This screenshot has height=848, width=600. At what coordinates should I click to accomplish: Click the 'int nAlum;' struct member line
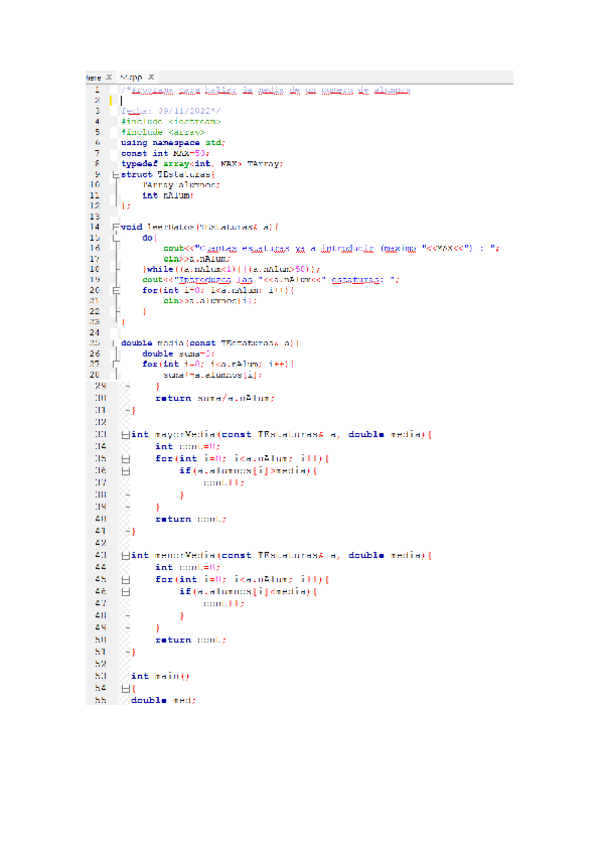click(168, 195)
